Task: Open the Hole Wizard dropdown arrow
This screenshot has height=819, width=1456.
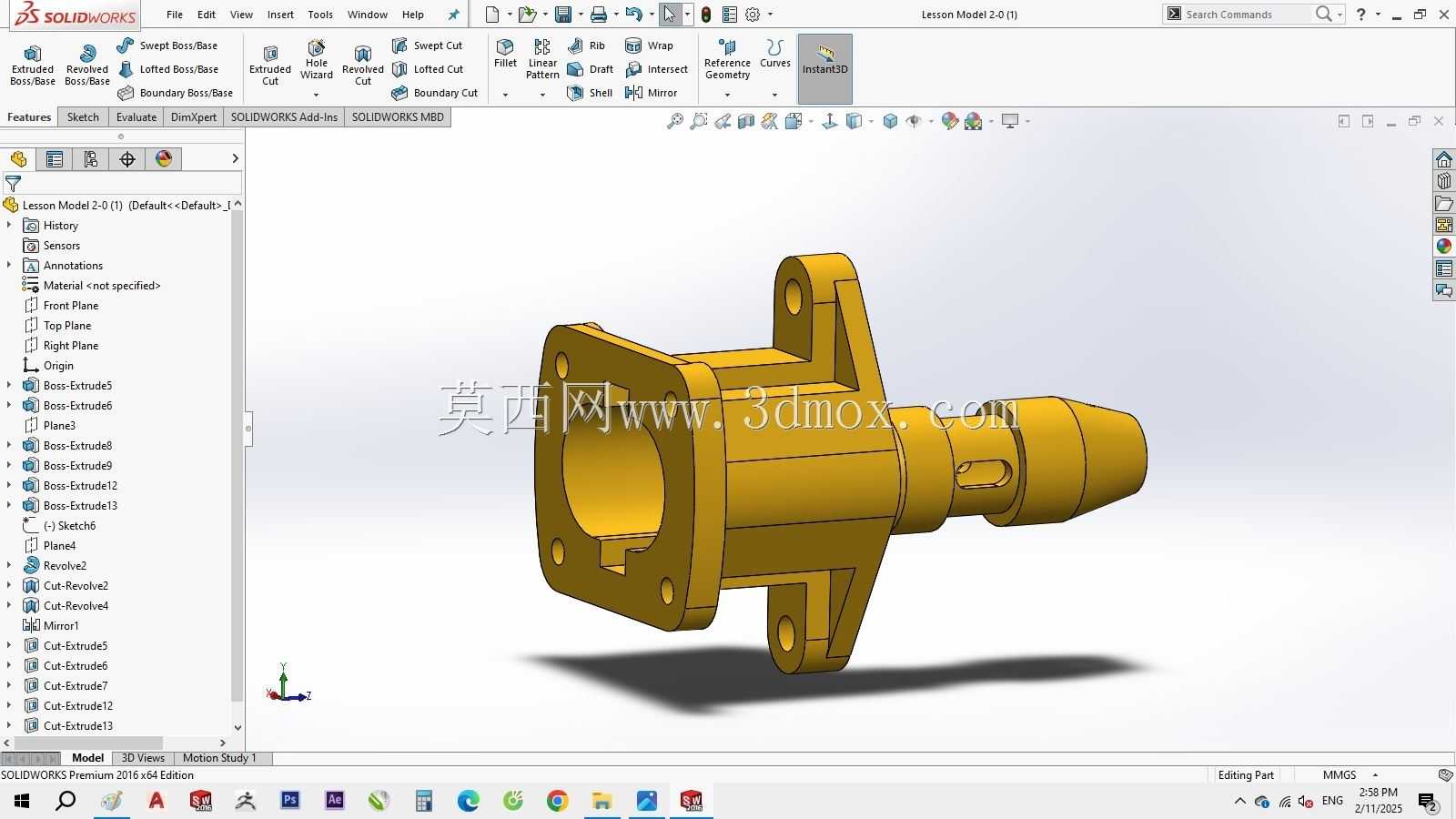Action: pyautogui.click(x=317, y=95)
